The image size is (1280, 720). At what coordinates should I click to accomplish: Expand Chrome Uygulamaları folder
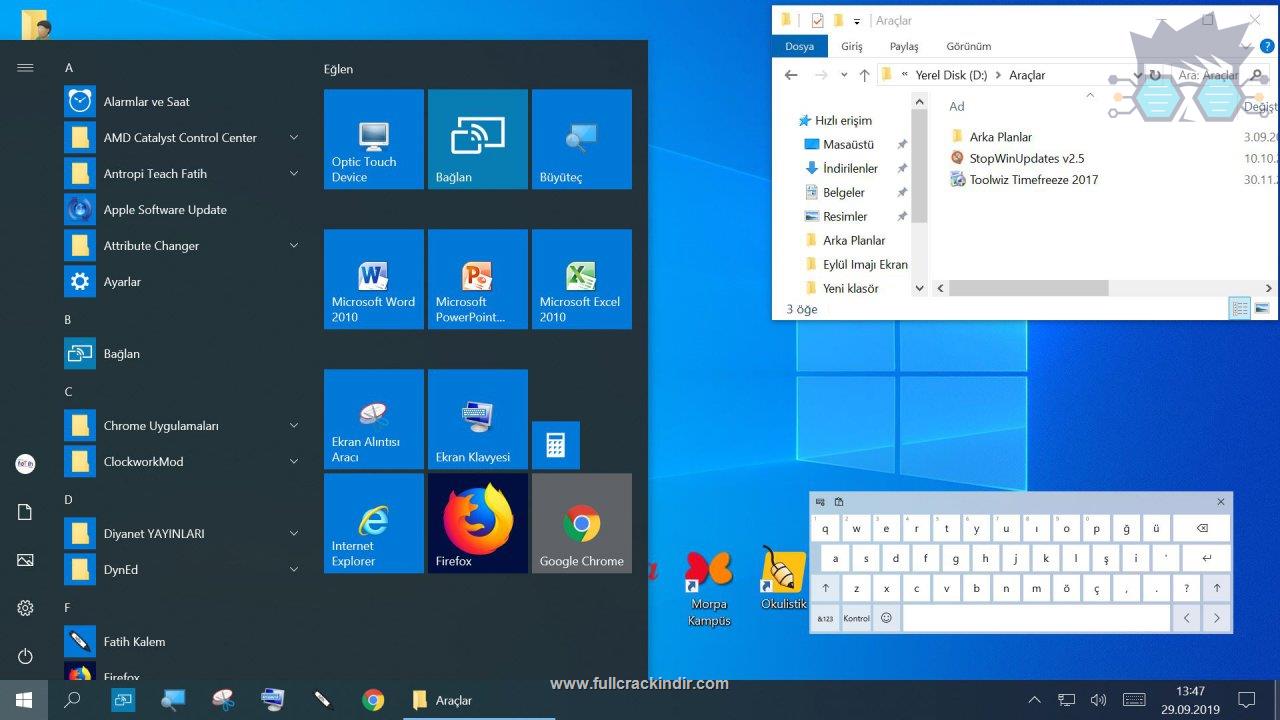pyautogui.click(x=294, y=425)
